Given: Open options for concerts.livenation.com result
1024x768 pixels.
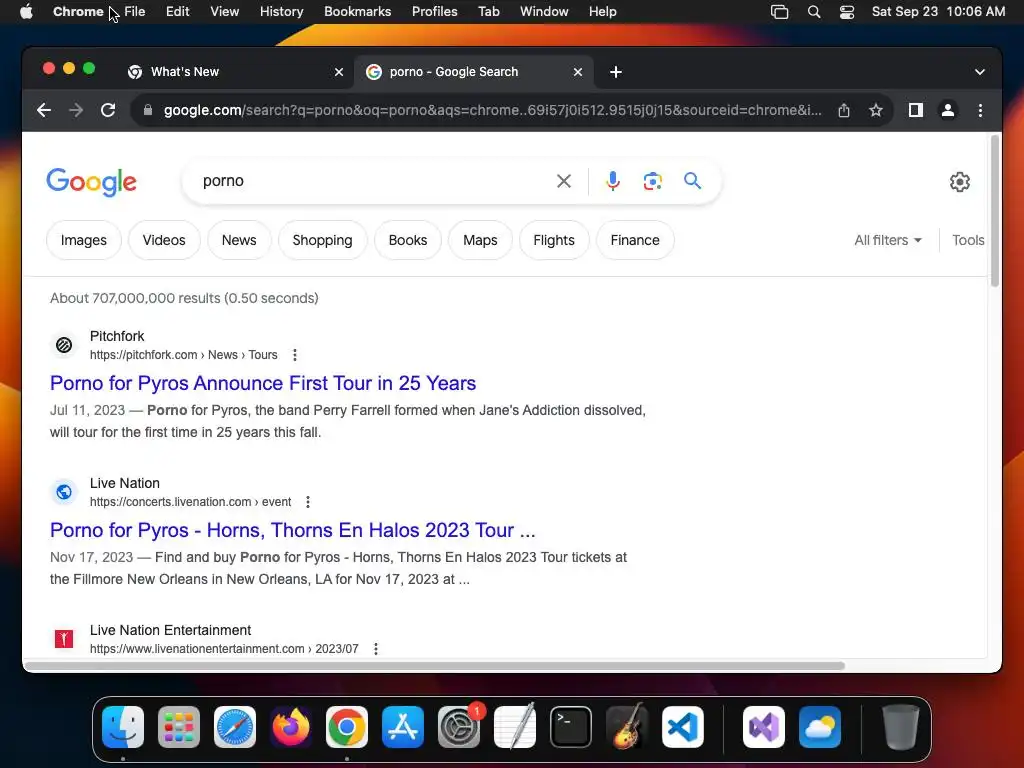Looking at the screenshot, I should pos(308,502).
